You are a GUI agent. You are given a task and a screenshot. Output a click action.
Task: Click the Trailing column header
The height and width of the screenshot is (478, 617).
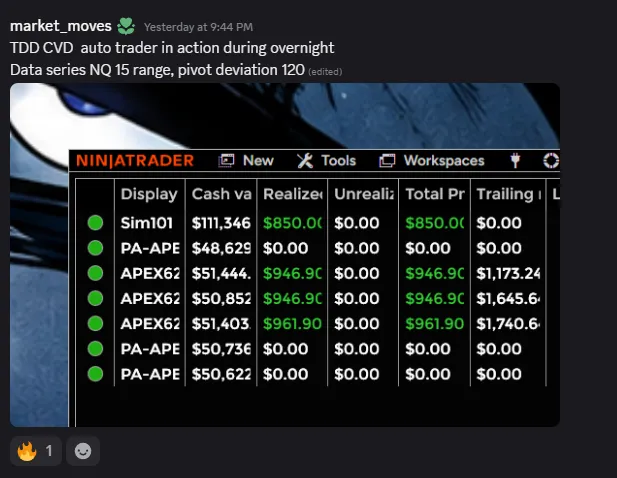(x=508, y=194)
